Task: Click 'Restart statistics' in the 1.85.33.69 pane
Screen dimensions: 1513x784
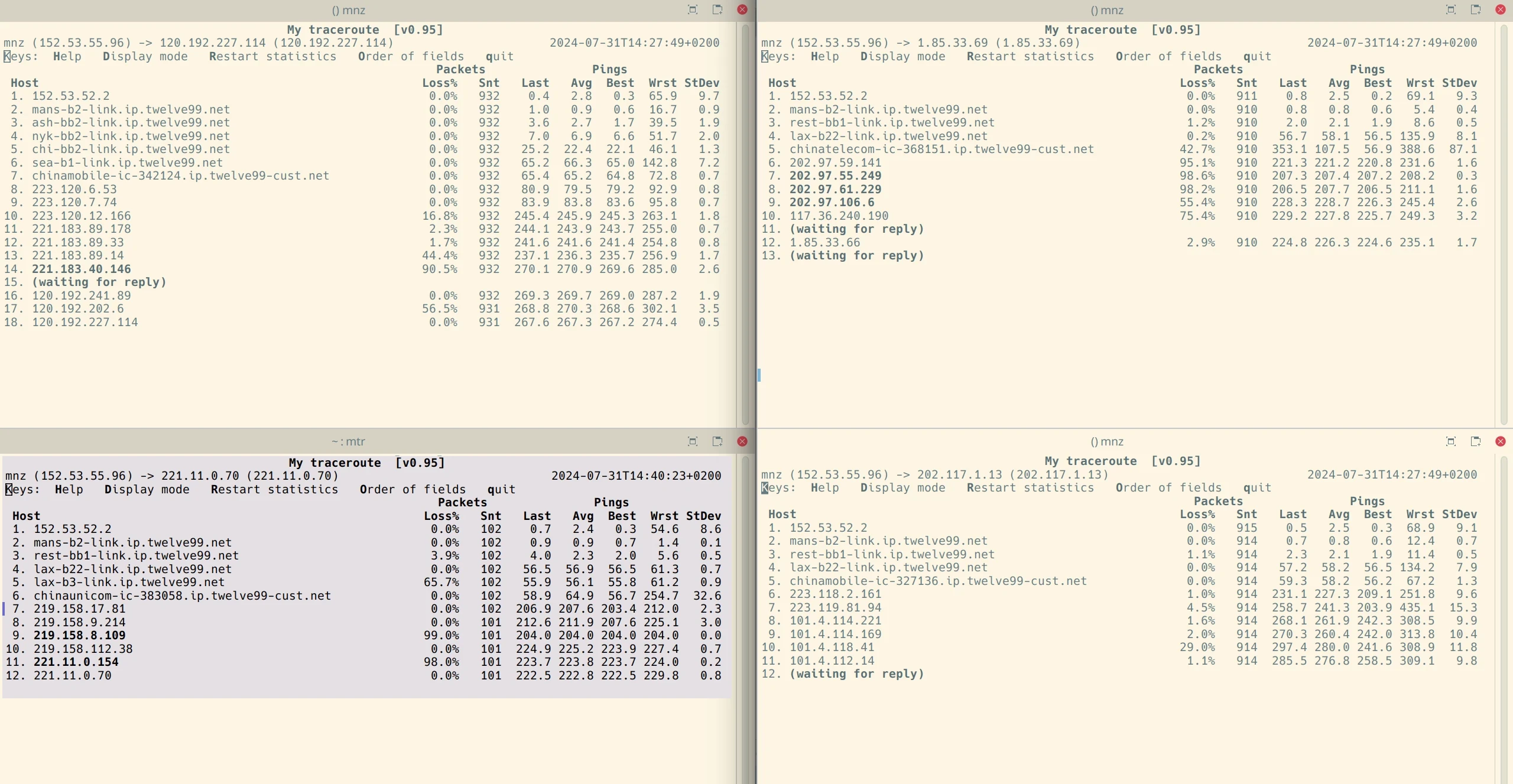Action: 1030,56
